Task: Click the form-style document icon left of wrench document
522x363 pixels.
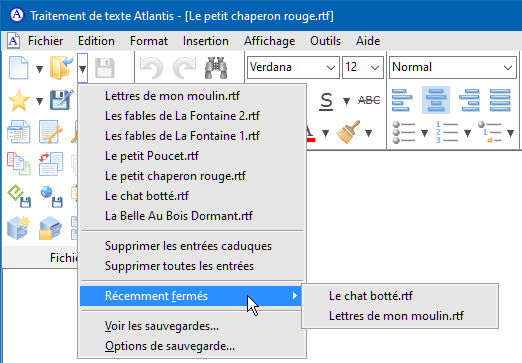Action: 19,132
